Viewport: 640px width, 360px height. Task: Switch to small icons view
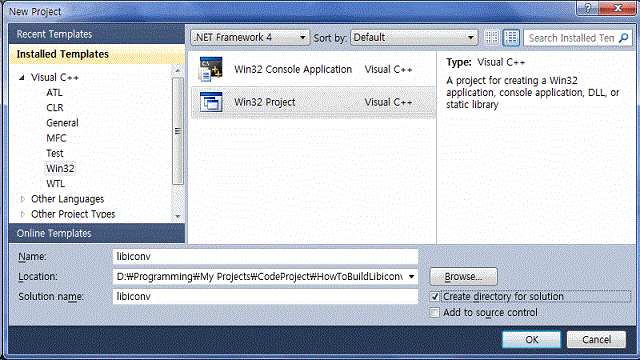pyautogui.click(x=491, y=38)
